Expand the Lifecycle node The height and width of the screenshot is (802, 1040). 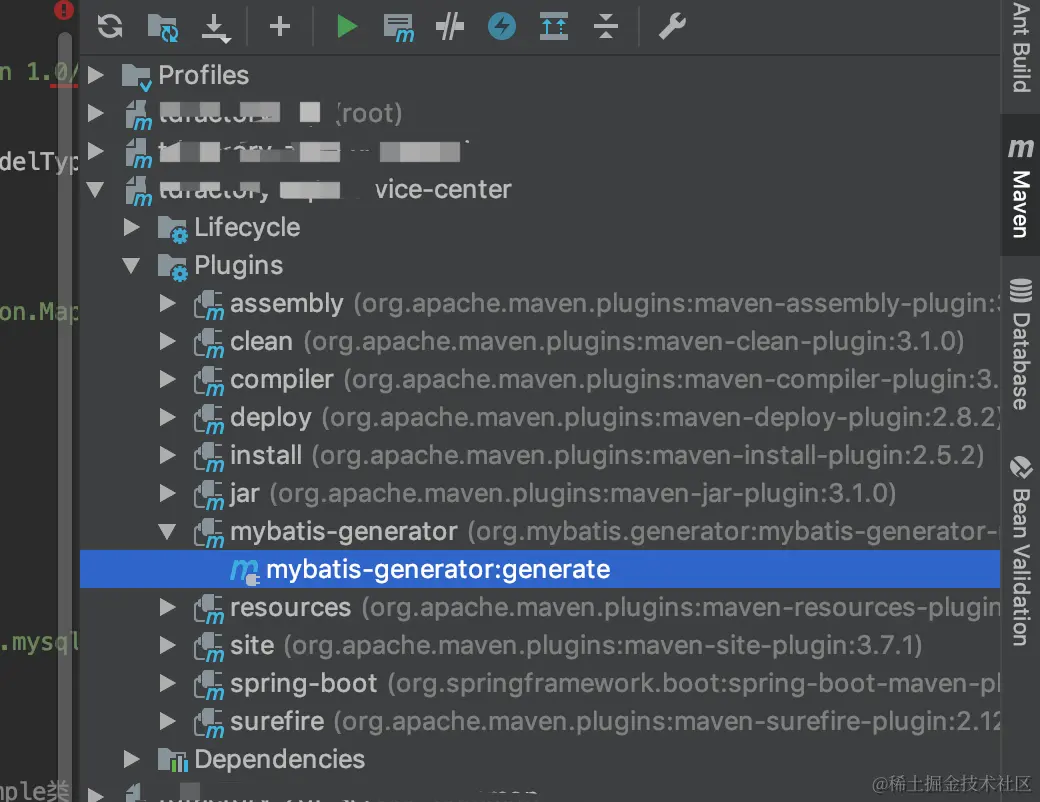(132, 228)
